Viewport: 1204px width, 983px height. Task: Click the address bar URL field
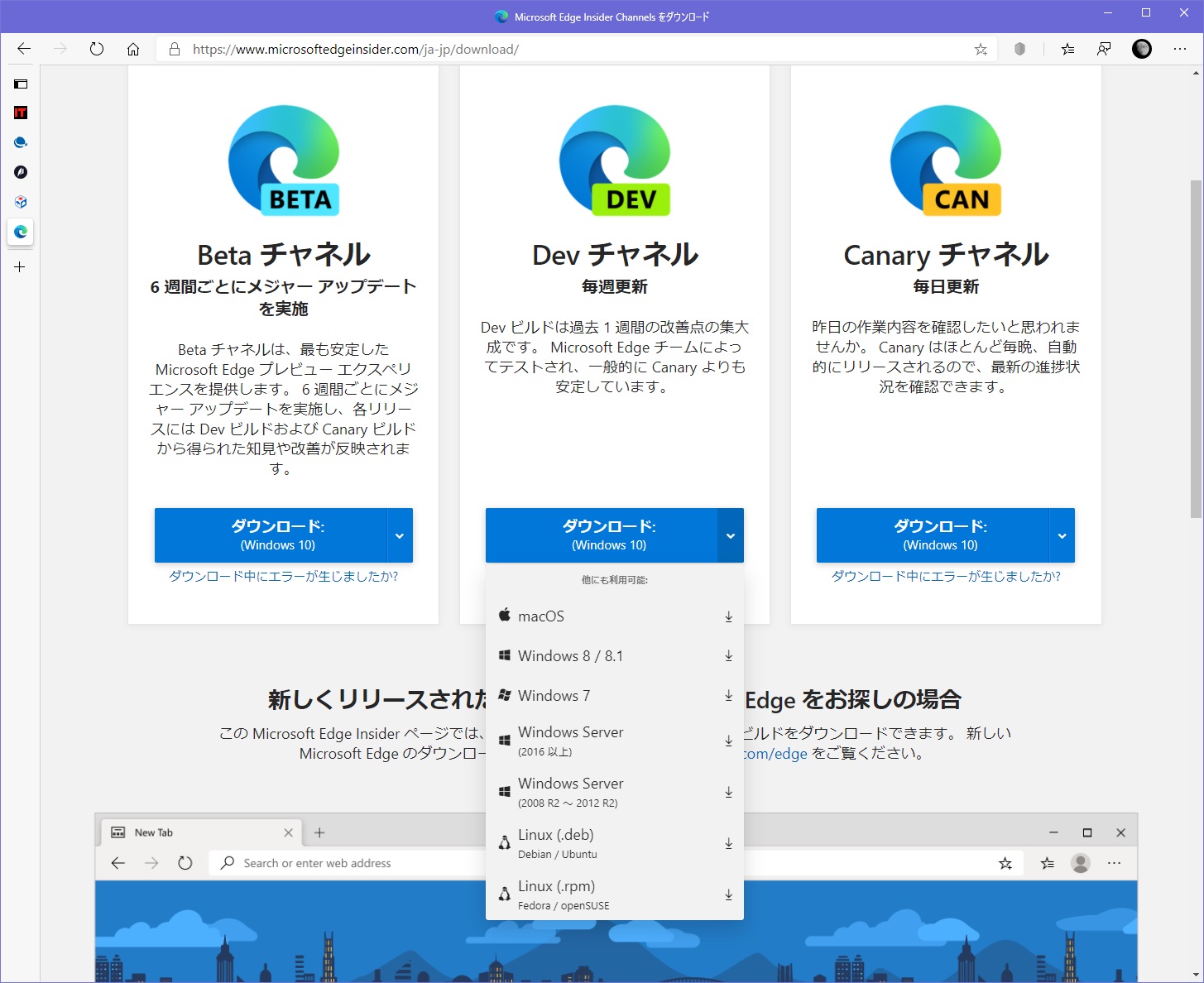578,50
